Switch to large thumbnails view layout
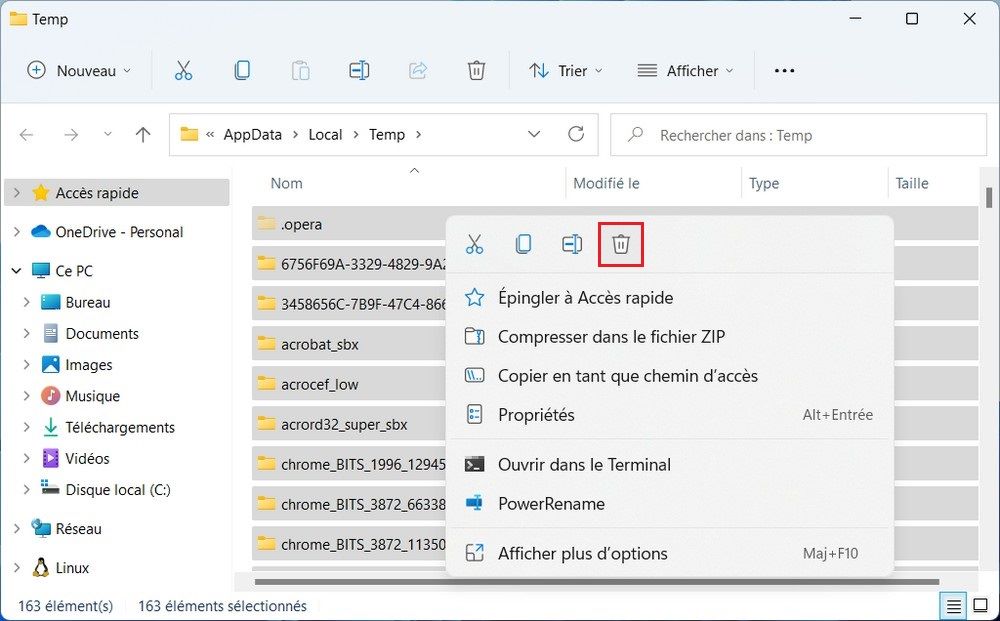The image size is (1000, 621). click(982, 606)
